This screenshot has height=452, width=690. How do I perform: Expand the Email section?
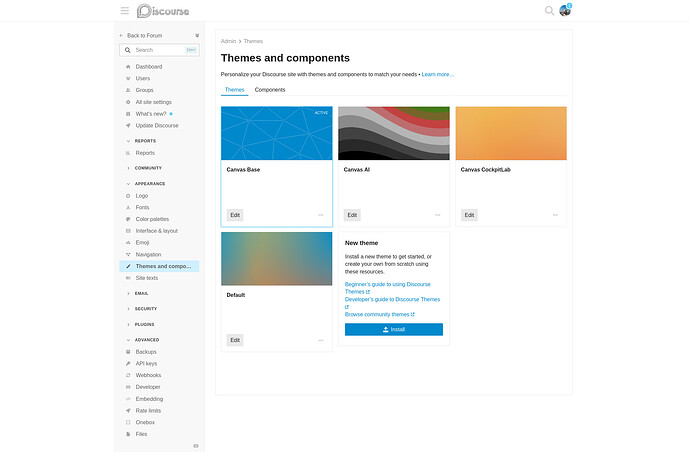pos(137,294)
